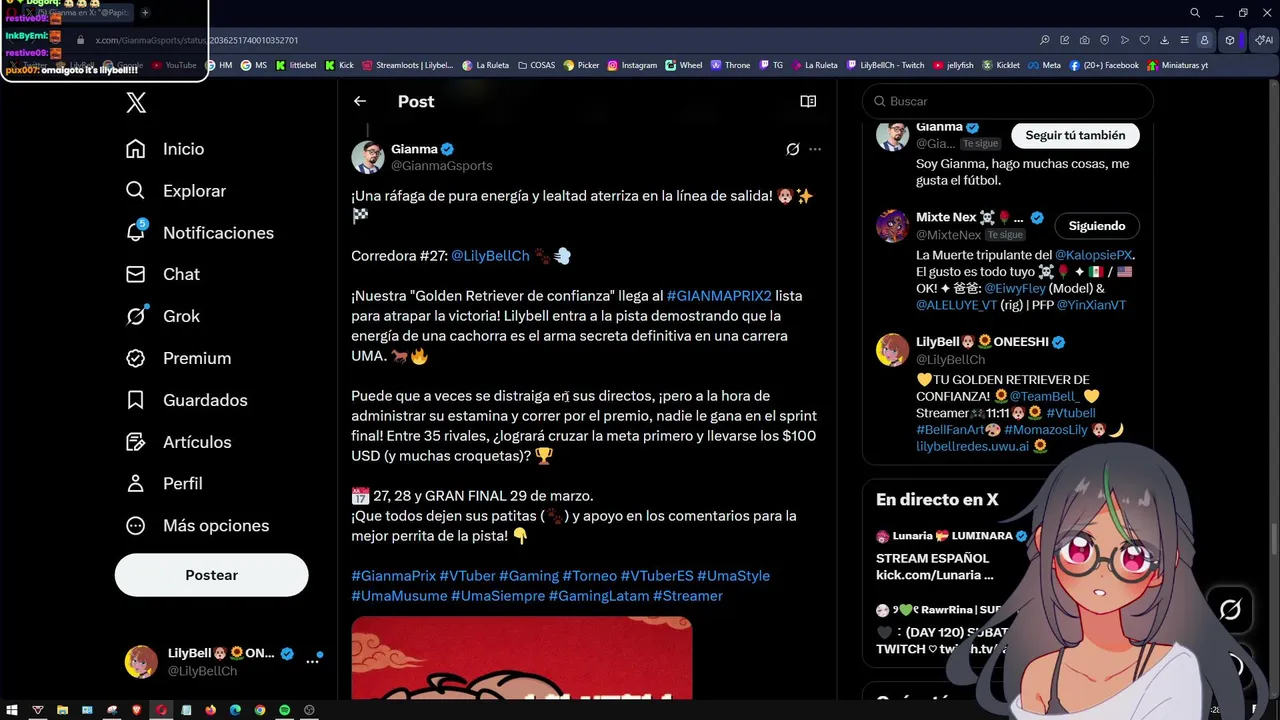The image size is (1280, 720).
Task: Open the Miniaturas yt bookmark
Action: (1177, 65)
